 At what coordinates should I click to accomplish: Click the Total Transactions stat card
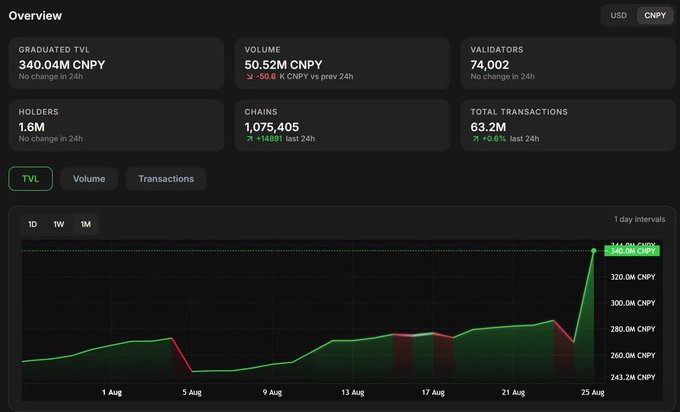pyautogui.click(x=568, y=125)
